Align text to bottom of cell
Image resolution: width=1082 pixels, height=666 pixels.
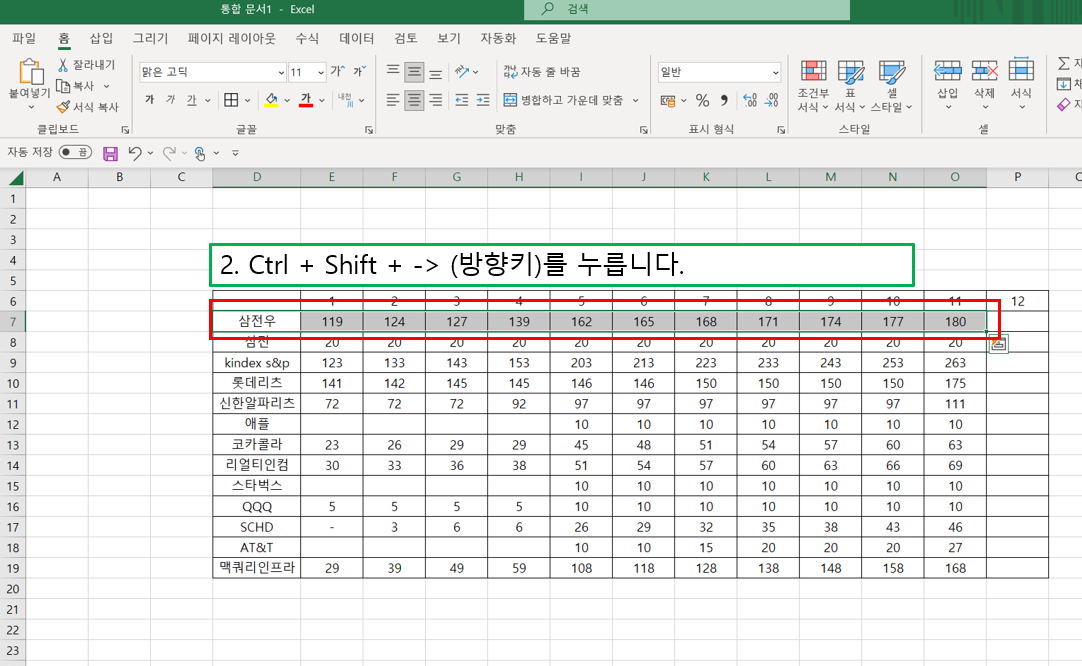[x=435, y=72]
